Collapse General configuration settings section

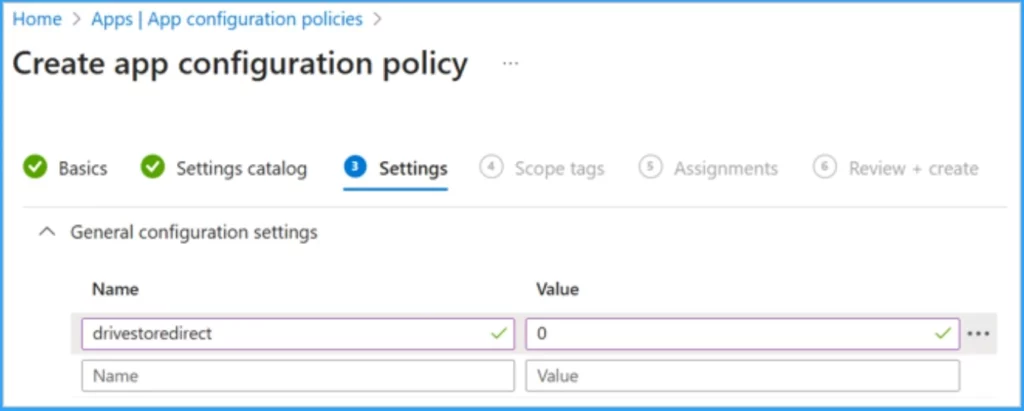(47, 232)
